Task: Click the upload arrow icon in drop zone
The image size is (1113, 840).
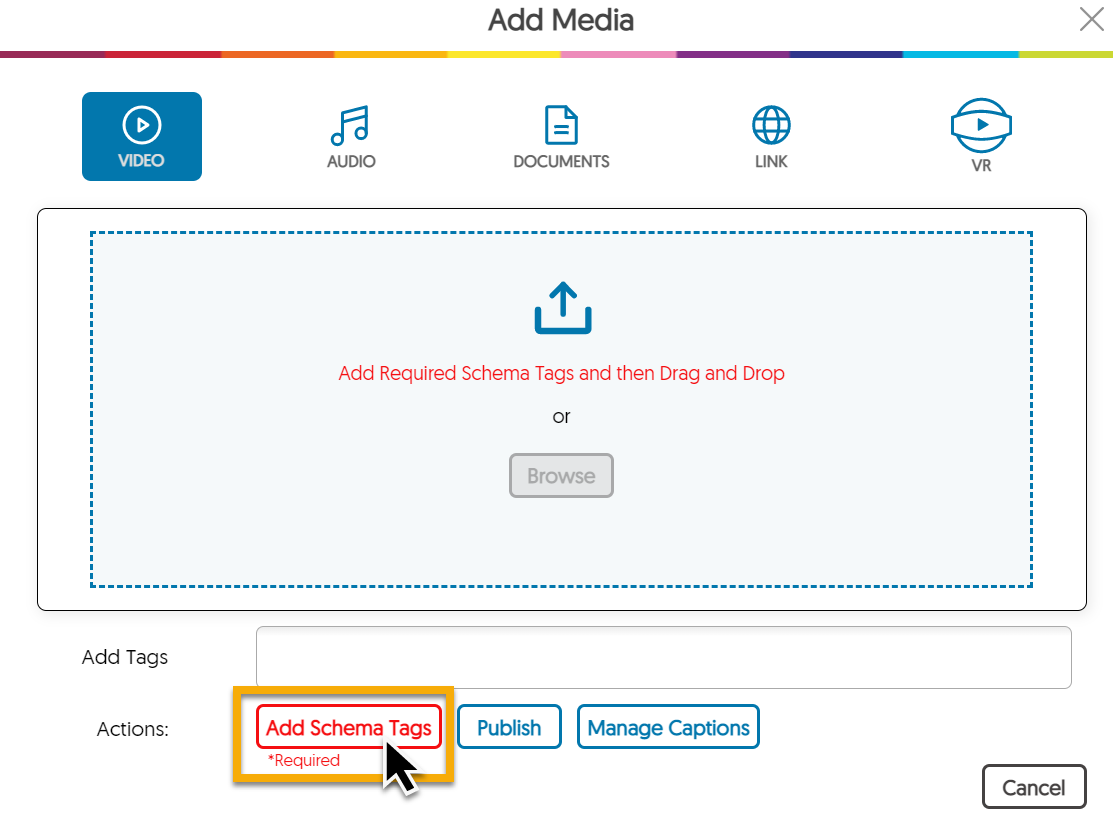Action: (x=562, y=308)
